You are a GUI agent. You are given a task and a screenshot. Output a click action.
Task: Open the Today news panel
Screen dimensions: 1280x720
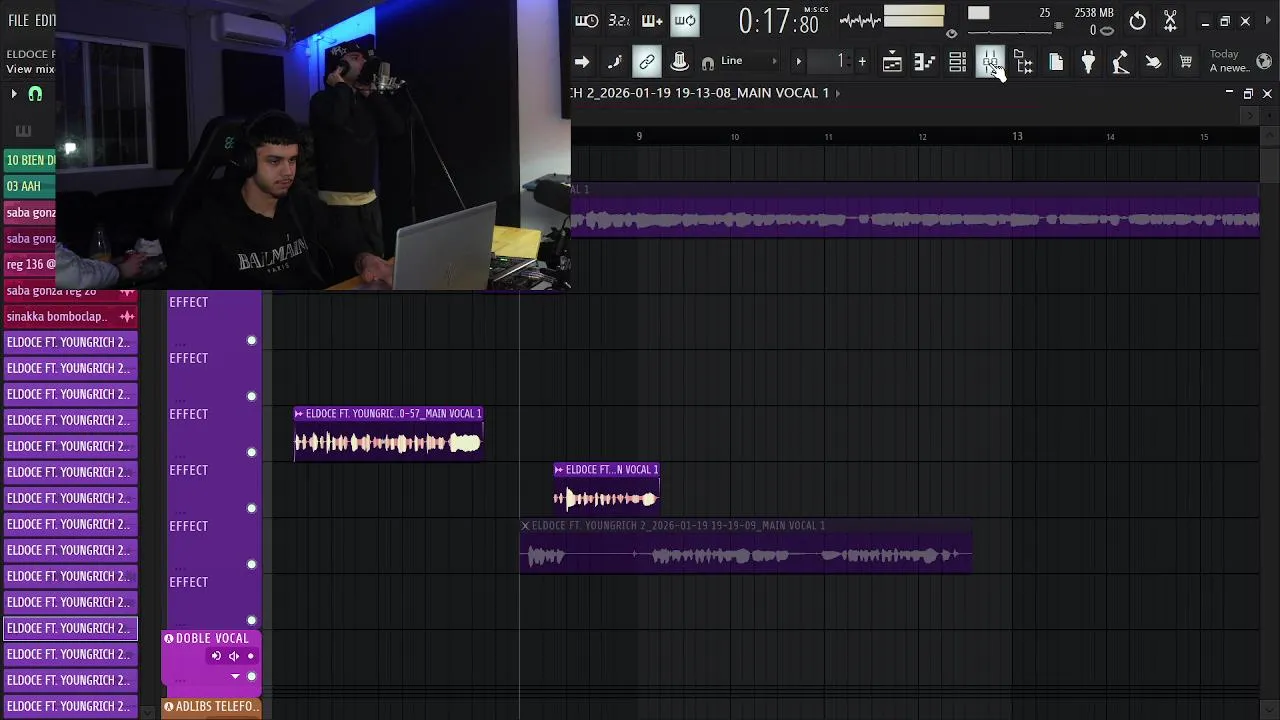[x=1228, y=61]
